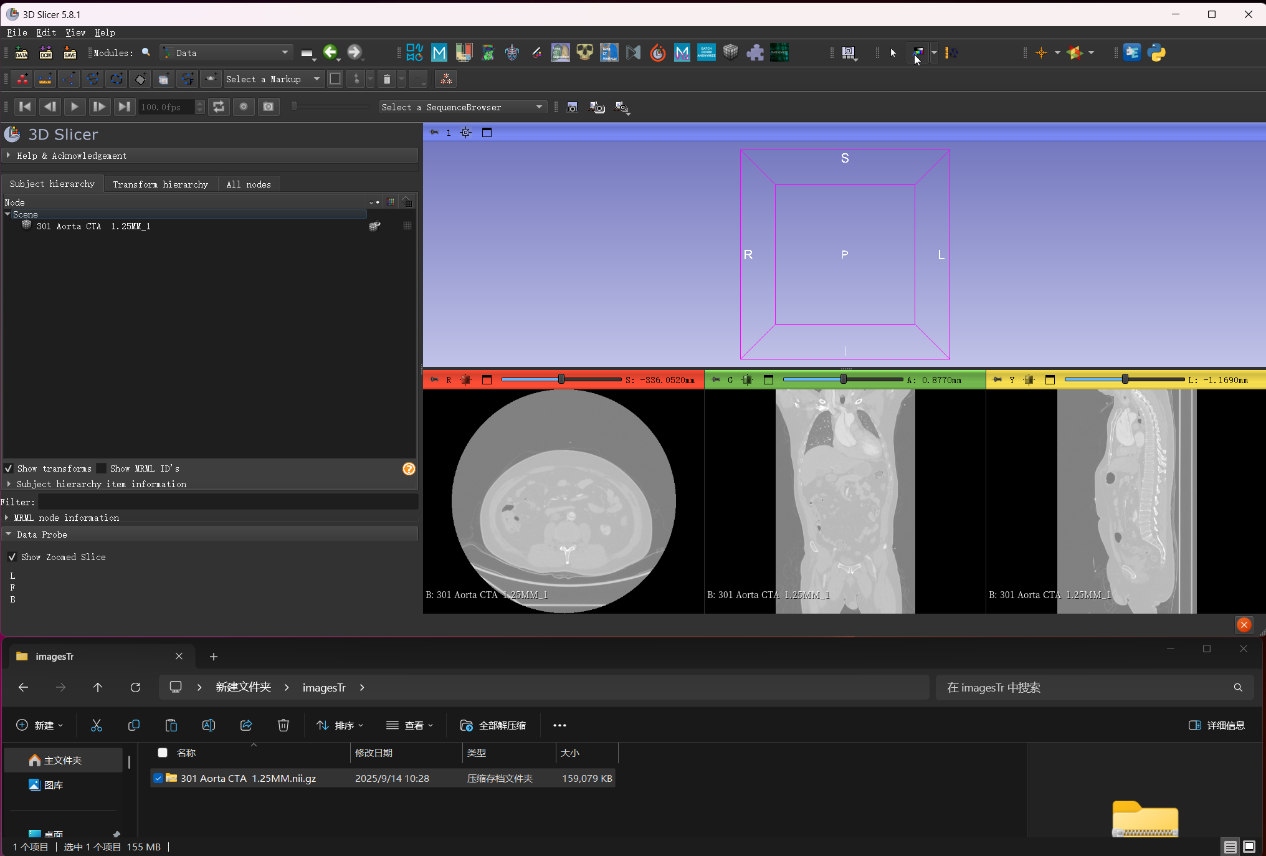Save the scene with the SAVE icon
The image size is (1266, 856).
tap(69, 52)
